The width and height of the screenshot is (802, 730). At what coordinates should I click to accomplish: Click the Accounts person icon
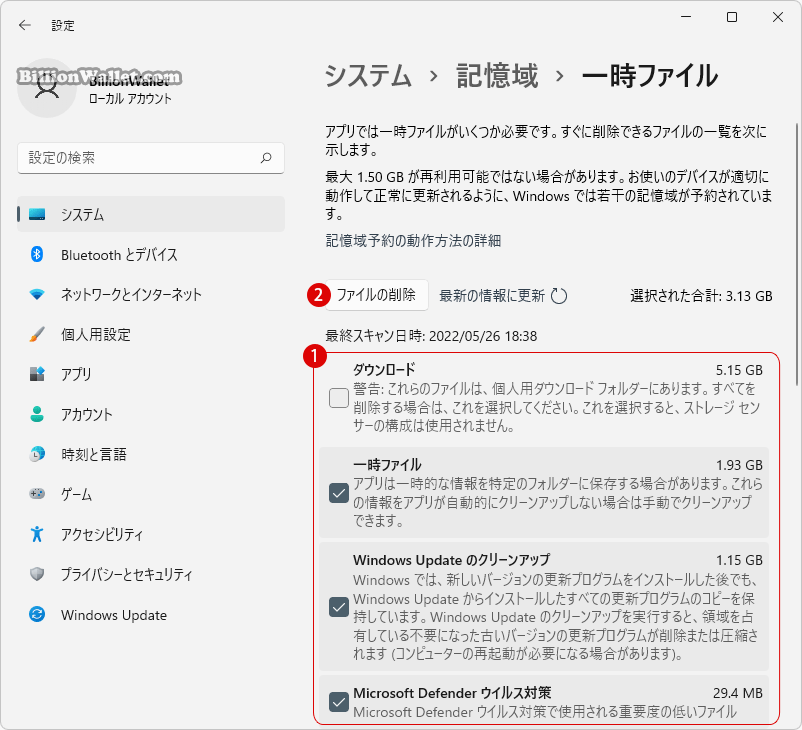coord(37,414)
